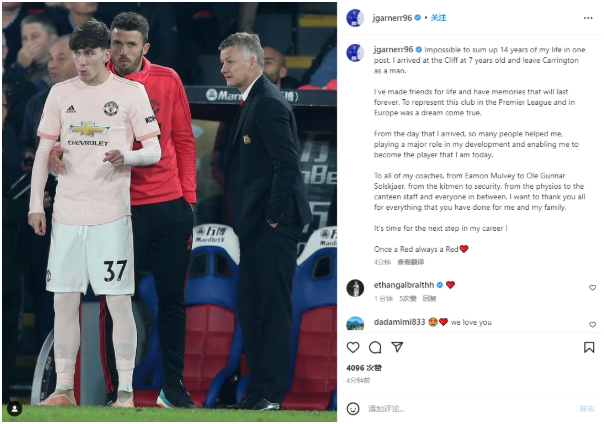Image resolution: width=604 pixels, height=424 pixels.
Task: Open the three-dot more options menu
Action: tap(588, 18)
